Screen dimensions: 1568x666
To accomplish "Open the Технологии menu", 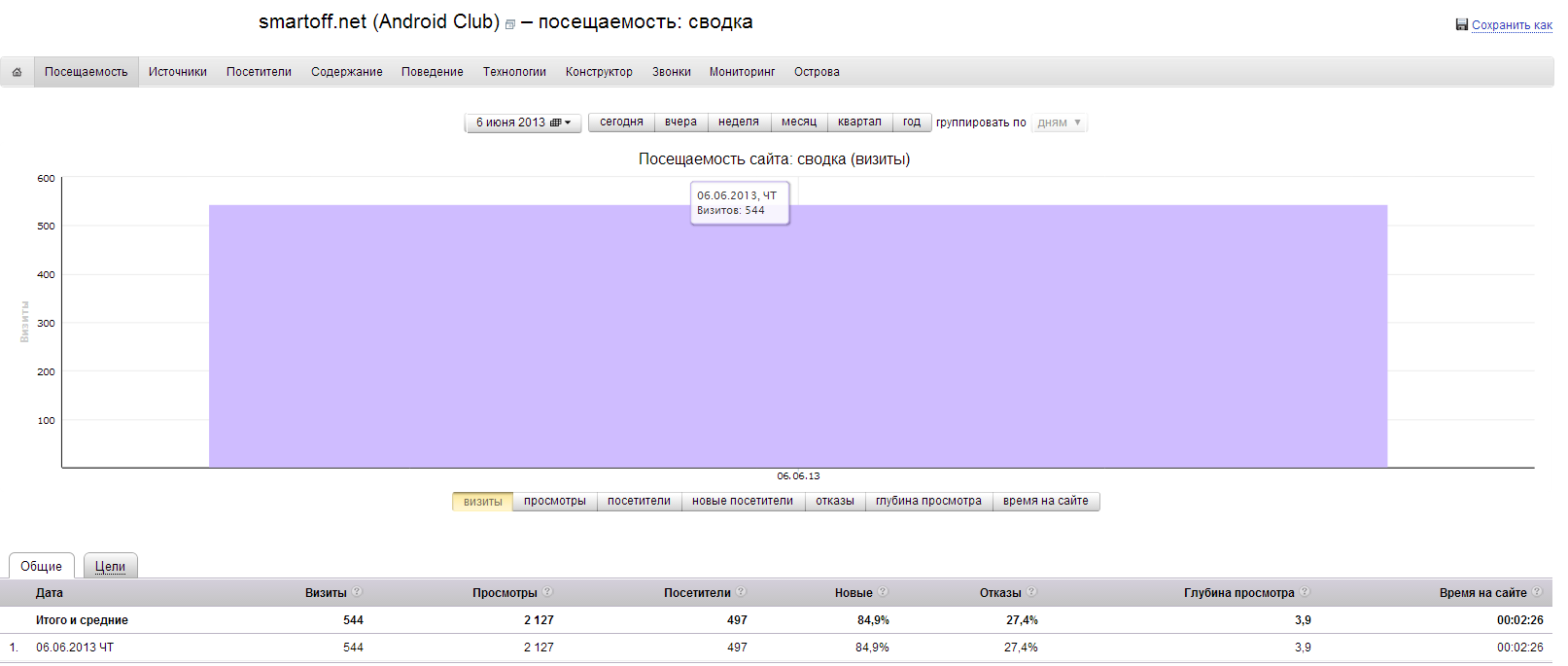I will tap(514, 72).
